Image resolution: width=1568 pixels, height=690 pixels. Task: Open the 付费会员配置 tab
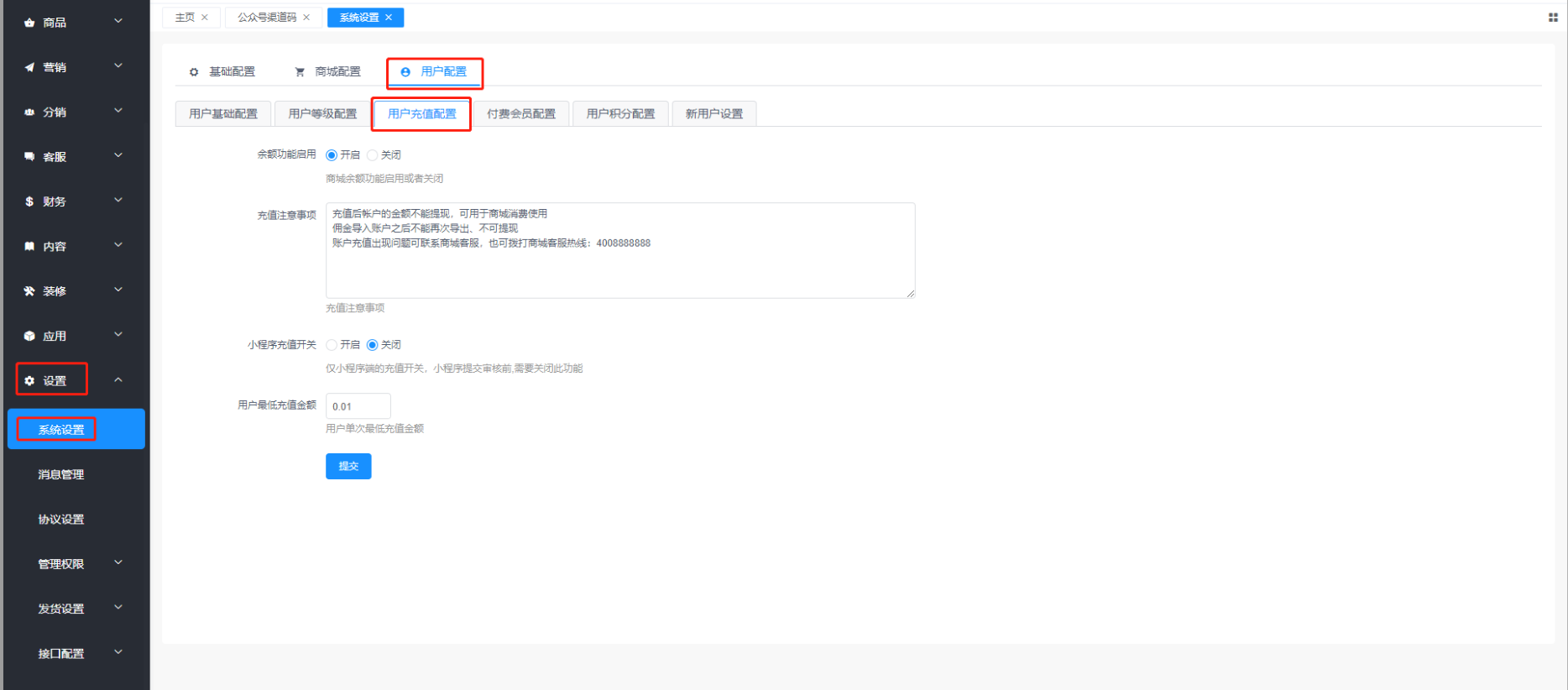click(520, 114)
